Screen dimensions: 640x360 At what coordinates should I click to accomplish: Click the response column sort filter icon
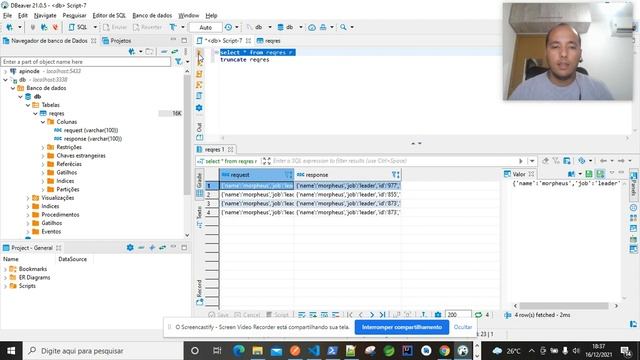(x=396, y=175)
